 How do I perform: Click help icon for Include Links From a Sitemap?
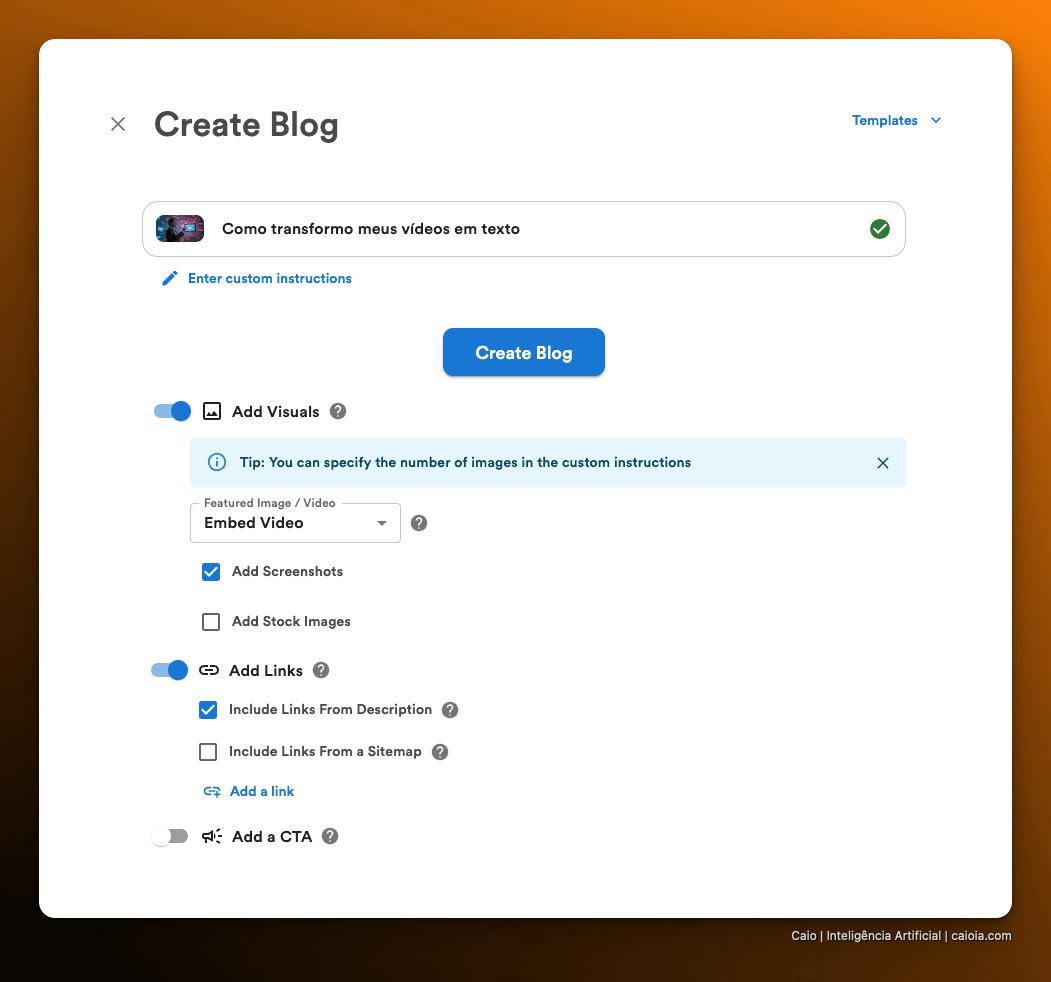440,752
